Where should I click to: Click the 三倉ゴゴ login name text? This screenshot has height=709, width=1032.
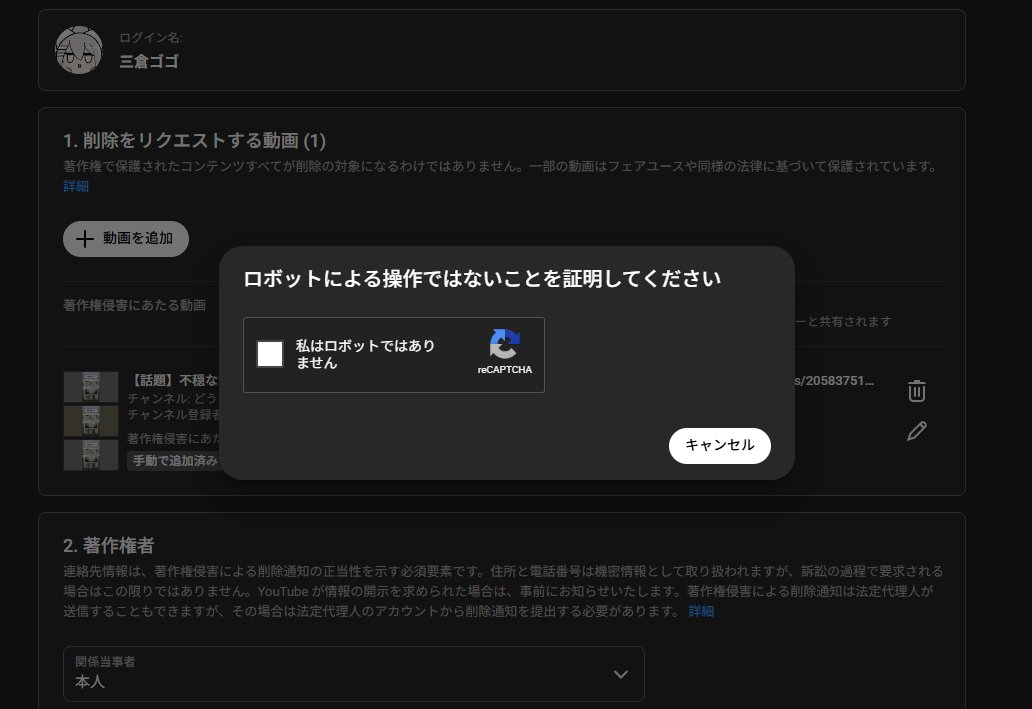pyautogui.click(x=149, y=62)
